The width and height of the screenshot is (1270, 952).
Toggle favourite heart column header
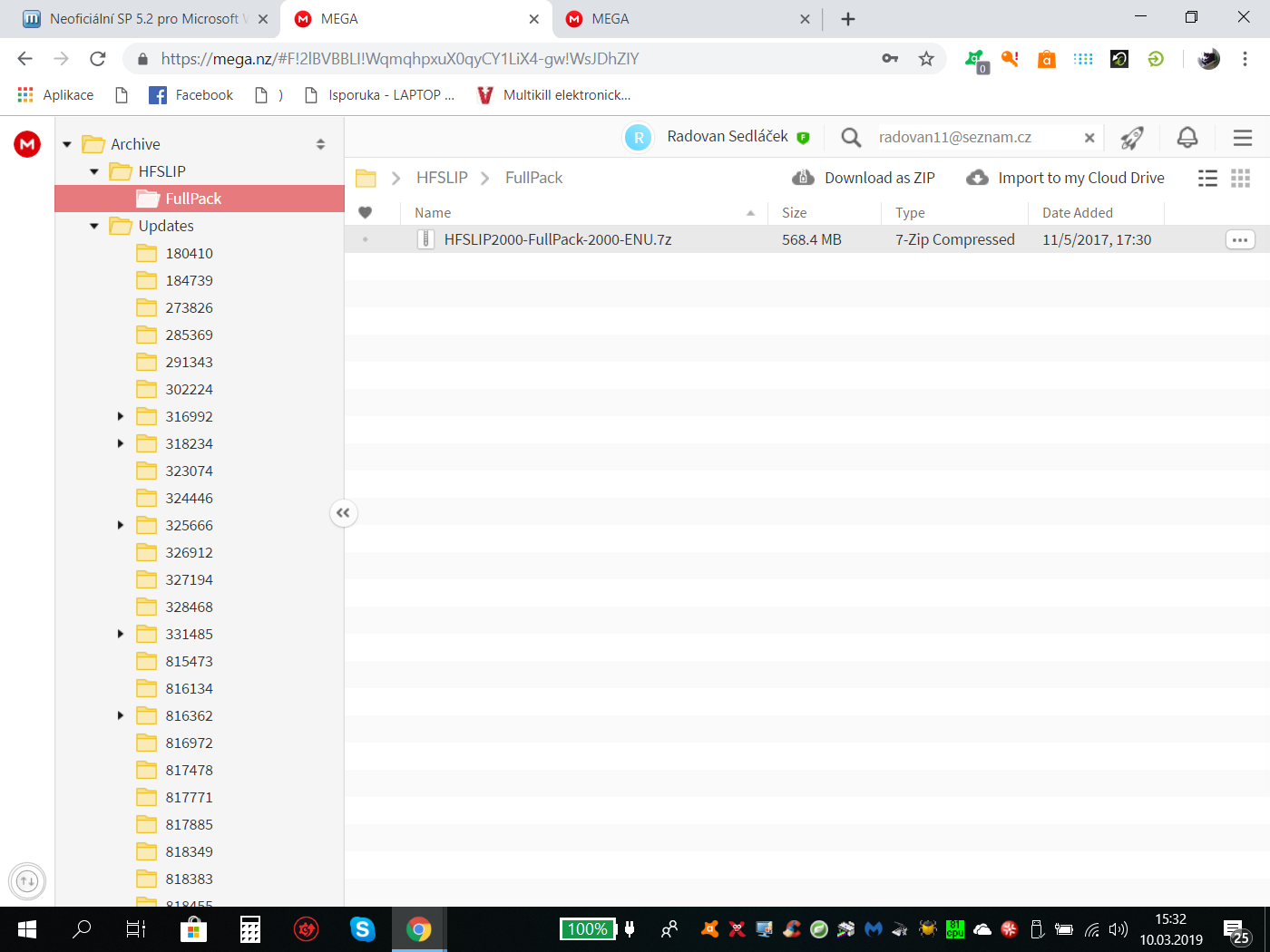point(366,212)
